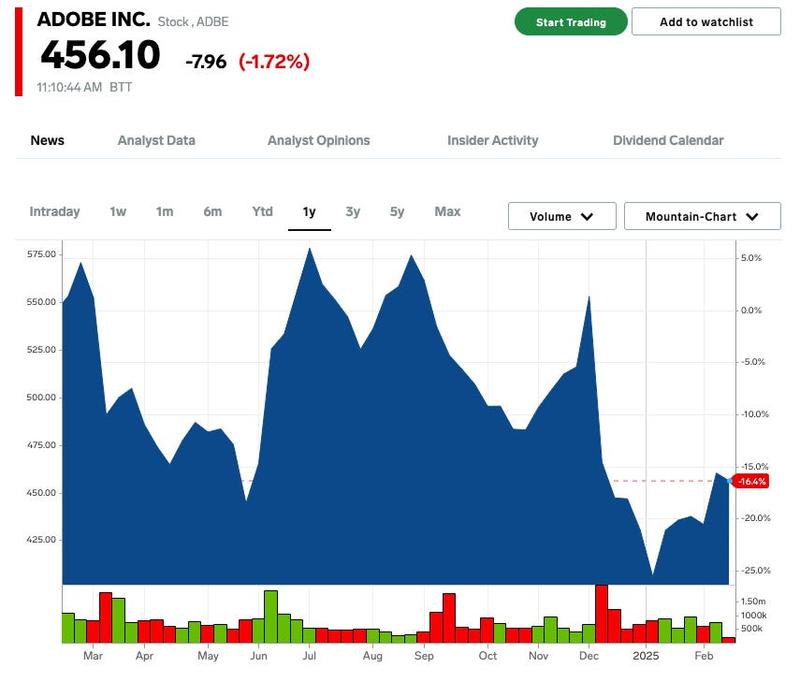Click the Dec date axis label
Viewport: 800px width, 680px height.
(x=589, y=656)
